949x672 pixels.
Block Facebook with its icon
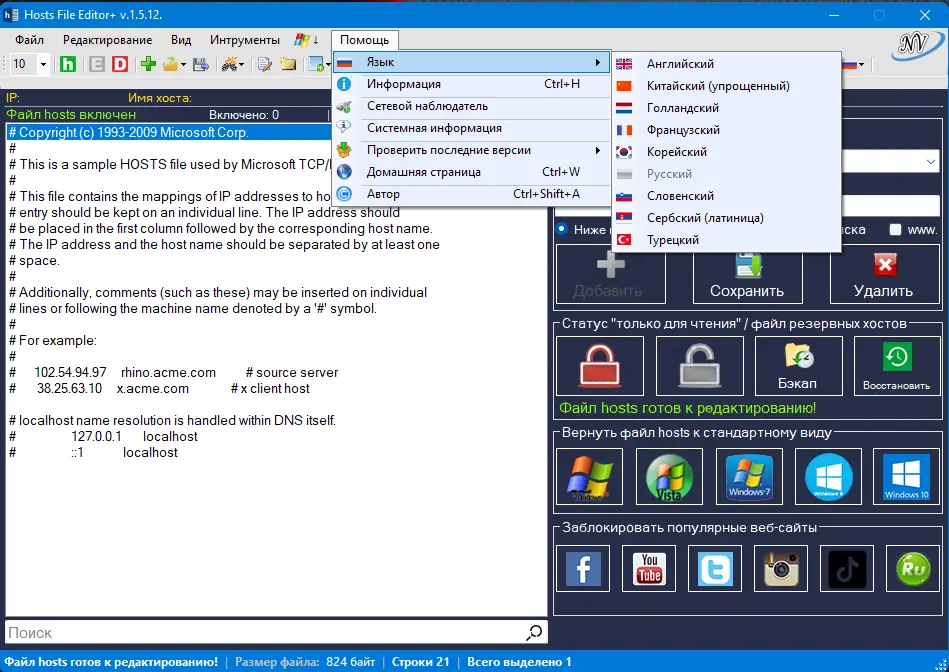click(x=583, y=568)
